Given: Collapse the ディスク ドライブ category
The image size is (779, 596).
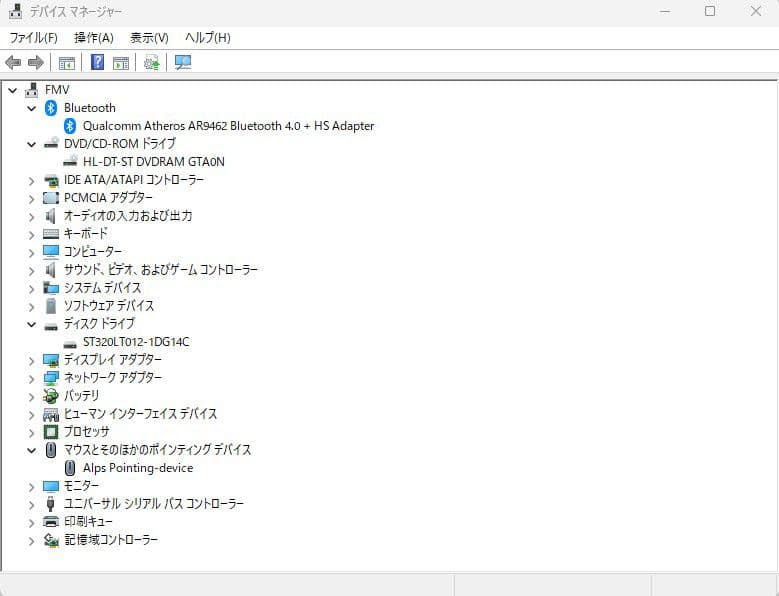Looking at the screenshot, I should [x=32, y=325].
